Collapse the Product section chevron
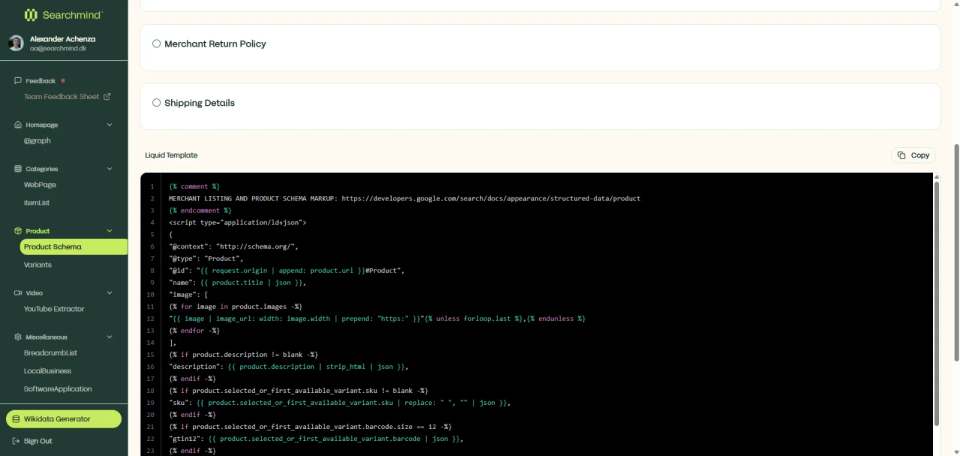Image resolution: width=960 pixels, height=456 pixels. point(110,231)
